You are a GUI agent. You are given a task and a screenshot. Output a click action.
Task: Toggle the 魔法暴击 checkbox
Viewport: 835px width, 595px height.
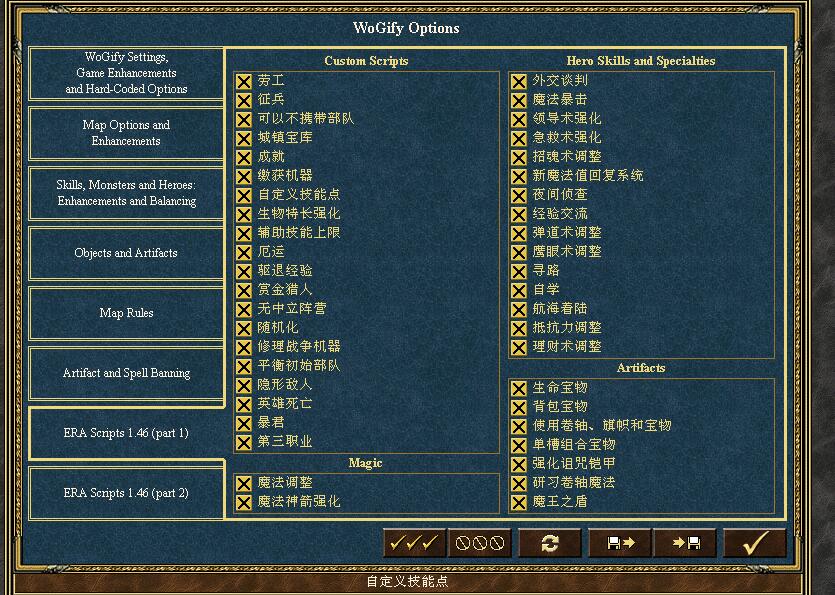[519, 101]
